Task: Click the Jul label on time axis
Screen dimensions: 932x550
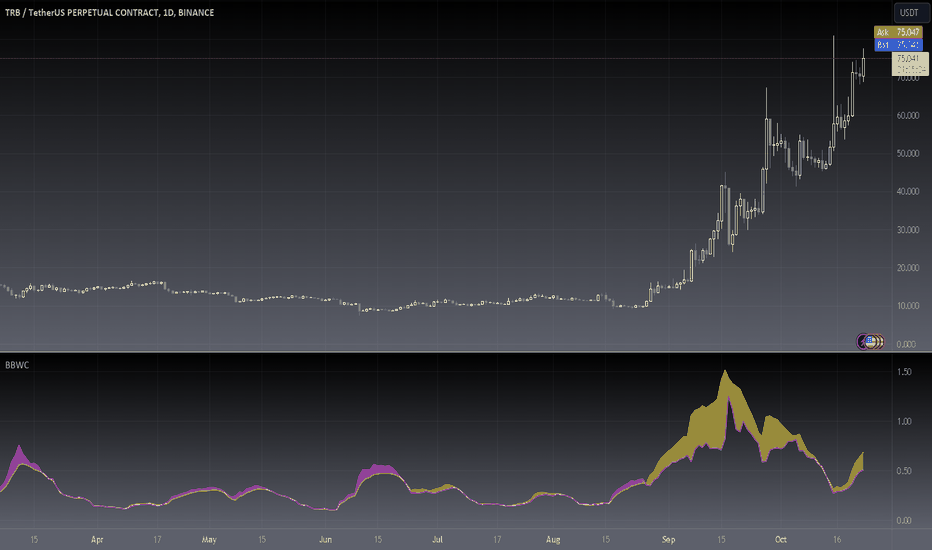Action: pyautogui.click(x=437, y=539)
